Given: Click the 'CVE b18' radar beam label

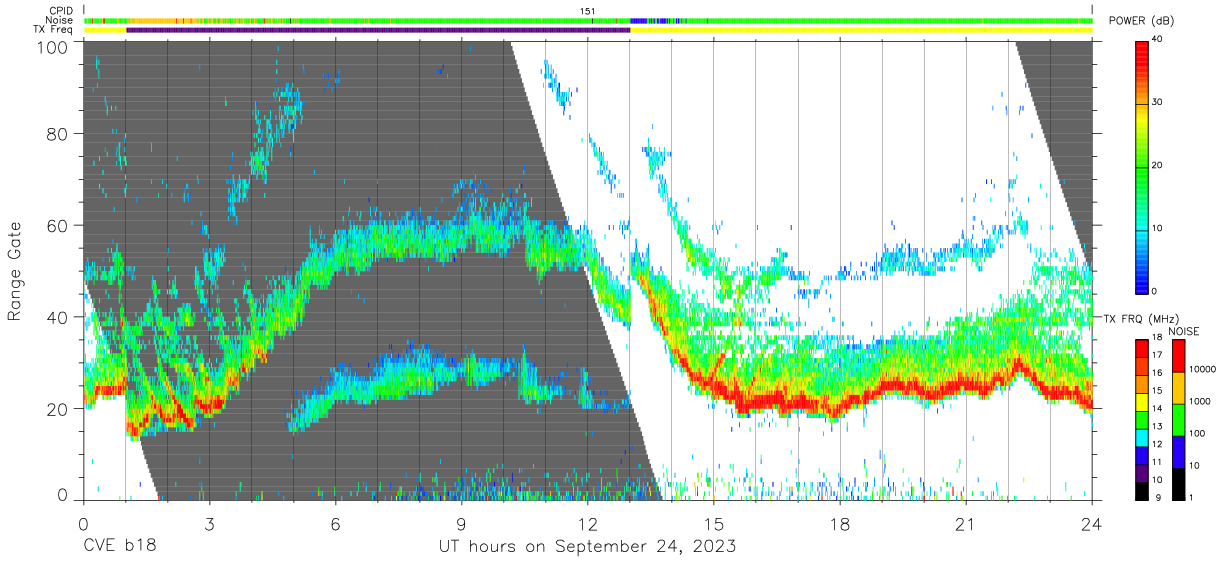Looking at the screenshot, I should [119, 547].
